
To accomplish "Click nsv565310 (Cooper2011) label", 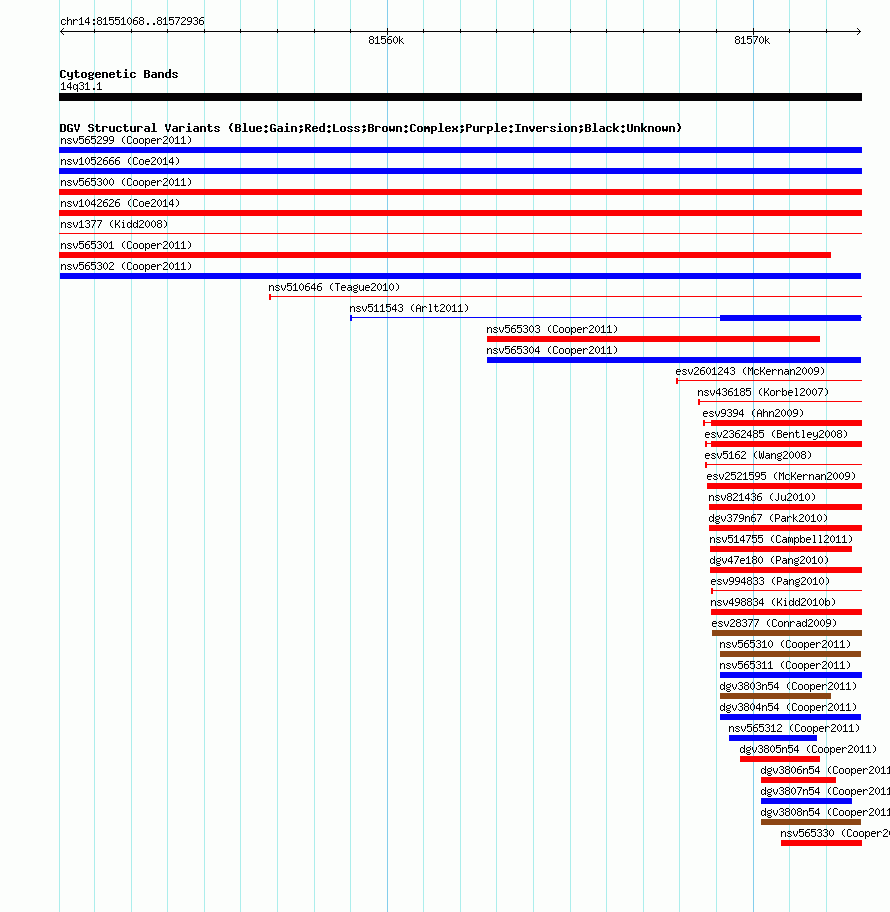I will (x=785, y=644).
